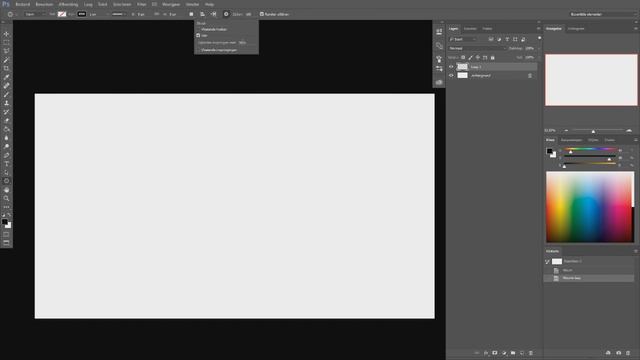Click navigator zoom in button
Viewport: 640px width, 360px height.
(x=629, y=131)
